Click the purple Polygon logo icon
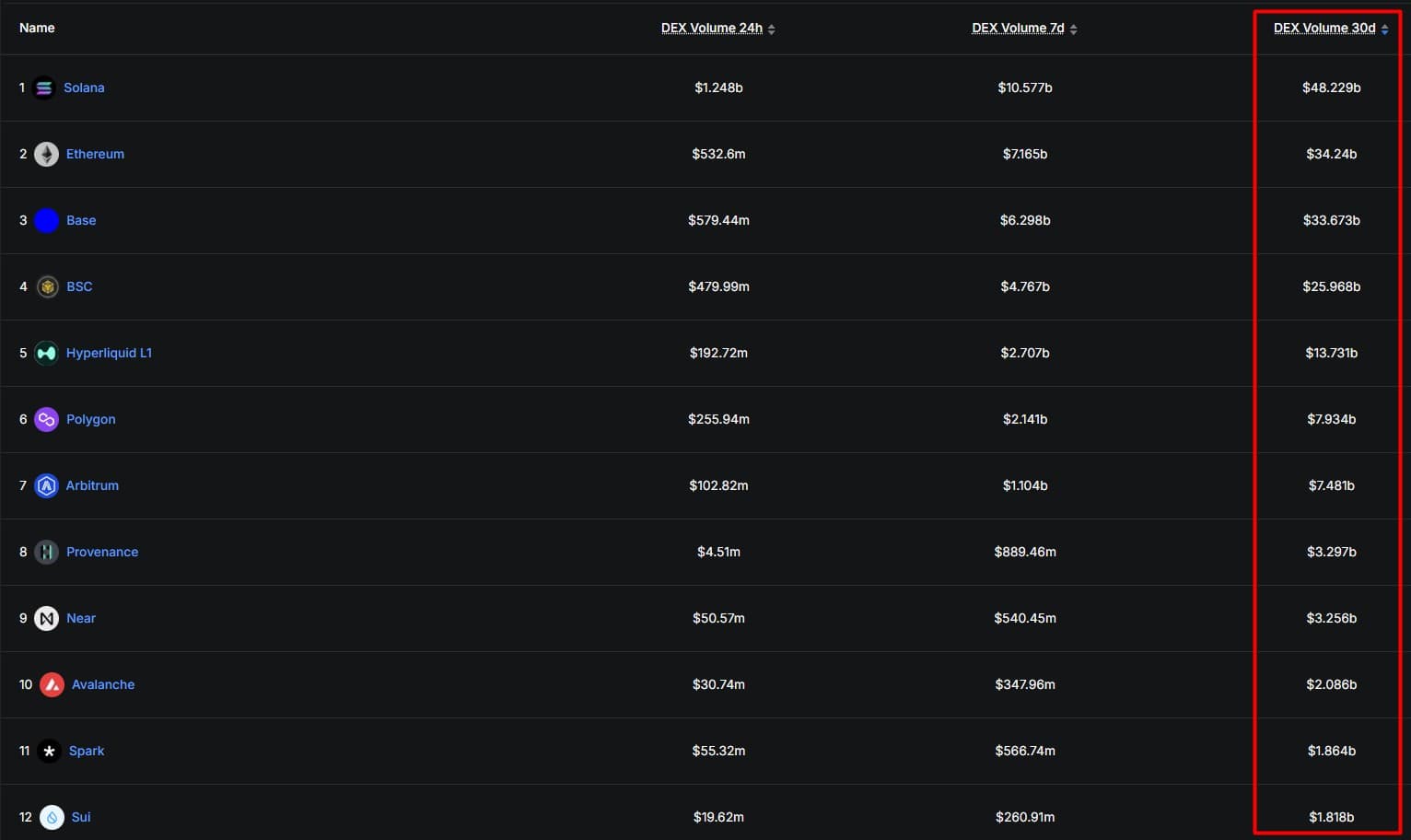 click(46, 419)
